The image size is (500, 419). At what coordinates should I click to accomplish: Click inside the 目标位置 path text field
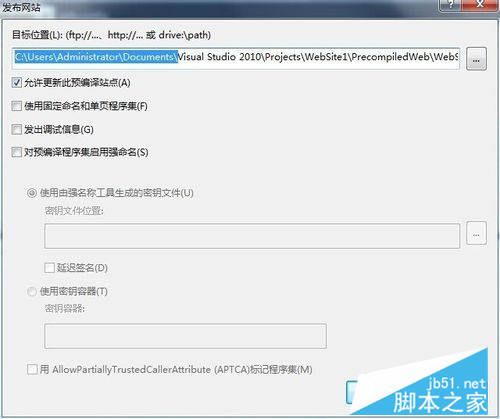(236, 58)
